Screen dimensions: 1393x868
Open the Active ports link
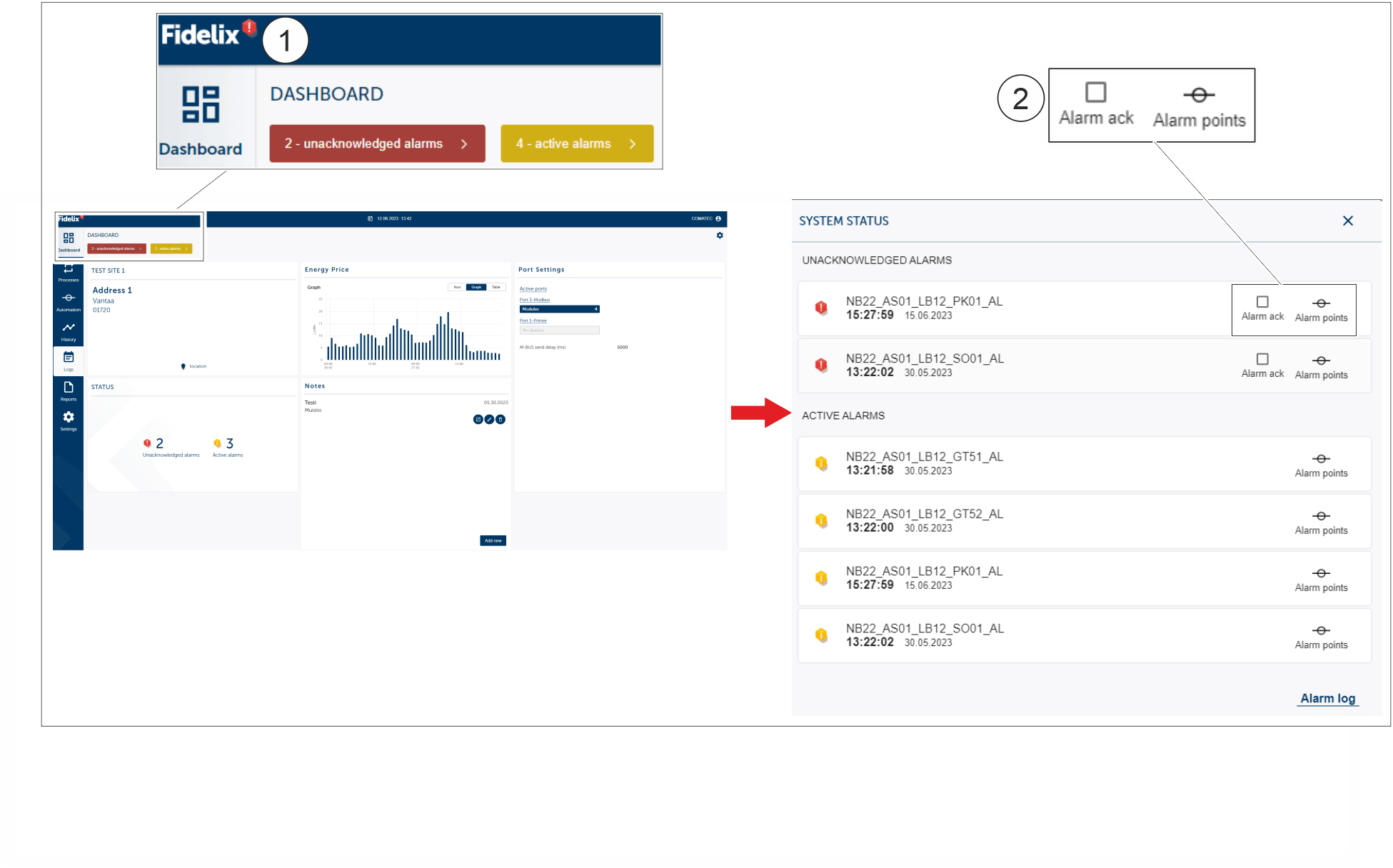click(x=533, y=289)
